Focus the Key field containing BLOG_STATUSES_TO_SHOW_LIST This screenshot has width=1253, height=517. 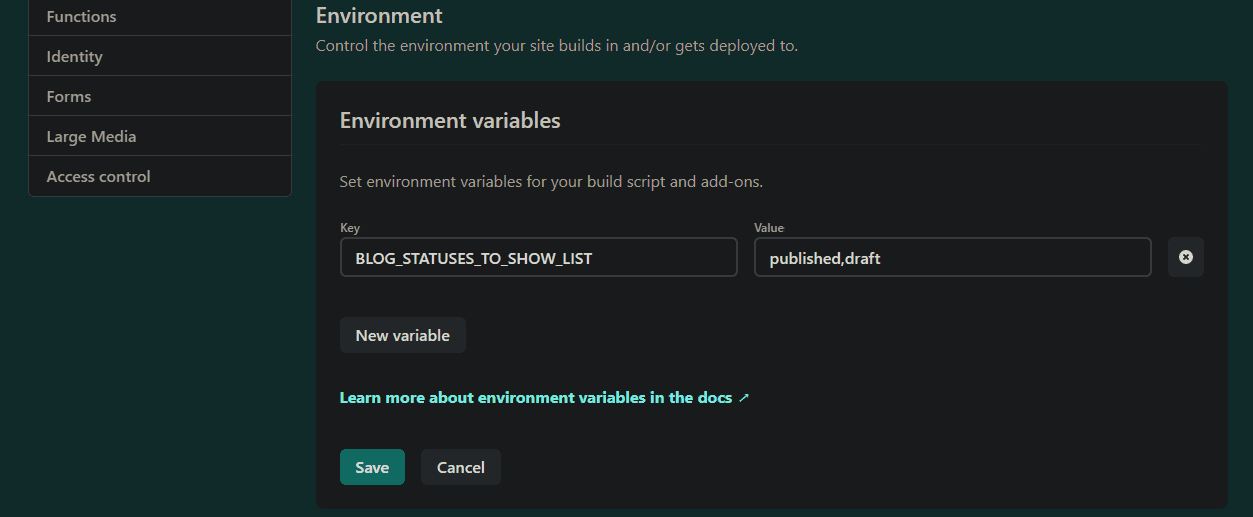point(539,257)
